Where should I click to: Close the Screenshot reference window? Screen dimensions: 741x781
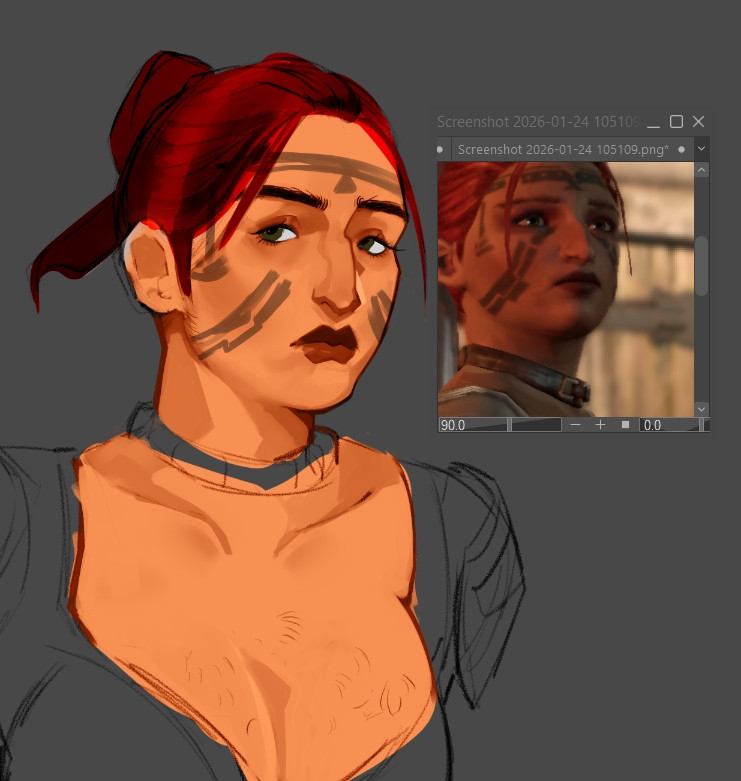698,122
